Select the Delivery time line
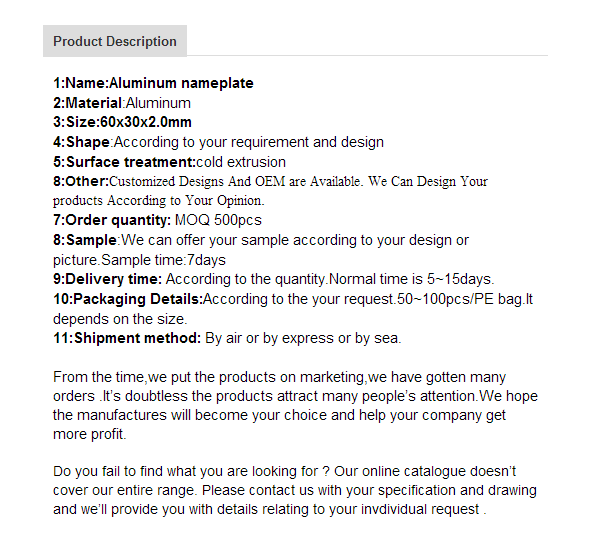 click(x=274, y=279)
